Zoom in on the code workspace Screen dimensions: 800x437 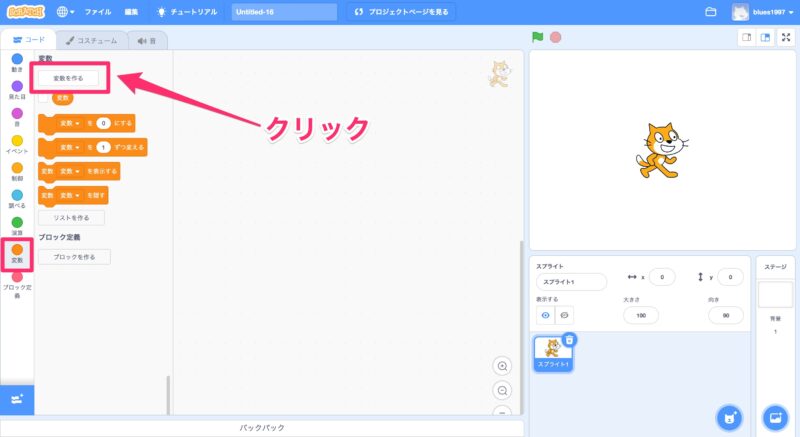(x=502, y=366)
